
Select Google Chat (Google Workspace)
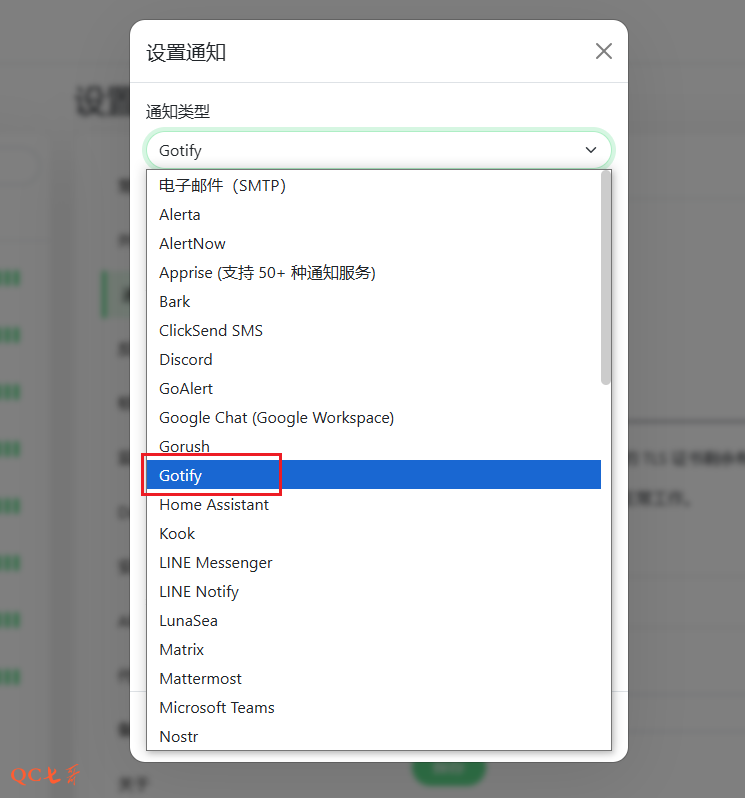(276, 417)
